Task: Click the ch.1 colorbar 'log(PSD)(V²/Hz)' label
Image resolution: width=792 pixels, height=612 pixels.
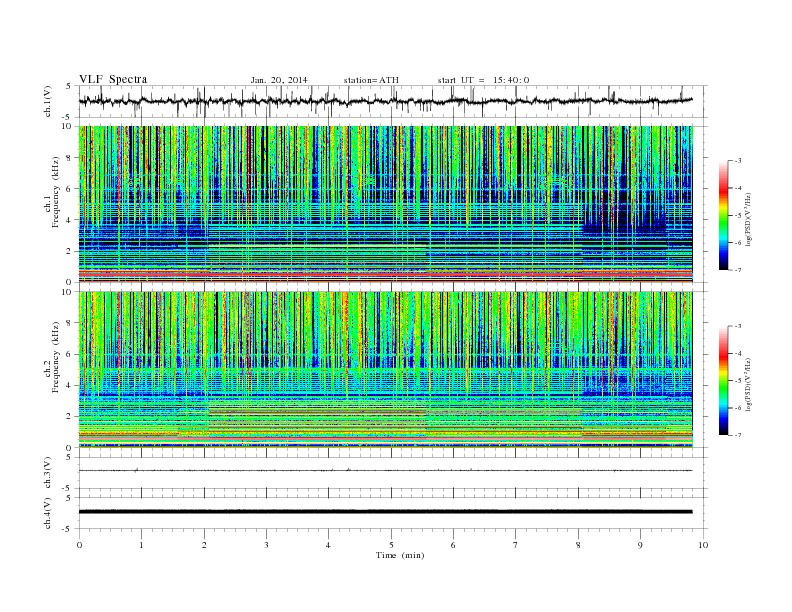Action: (748, 219)
